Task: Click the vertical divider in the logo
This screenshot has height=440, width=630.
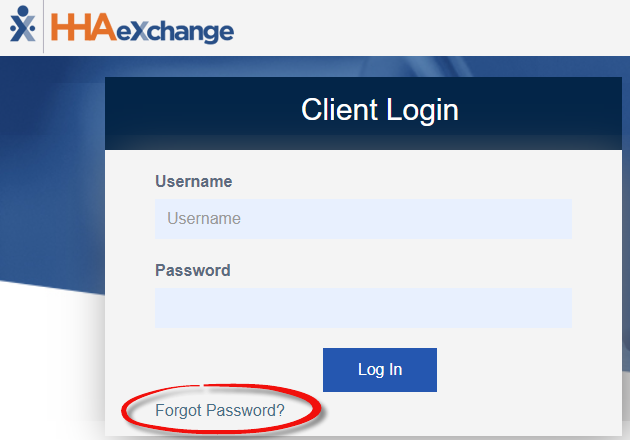Action: (x=44, y=26)
